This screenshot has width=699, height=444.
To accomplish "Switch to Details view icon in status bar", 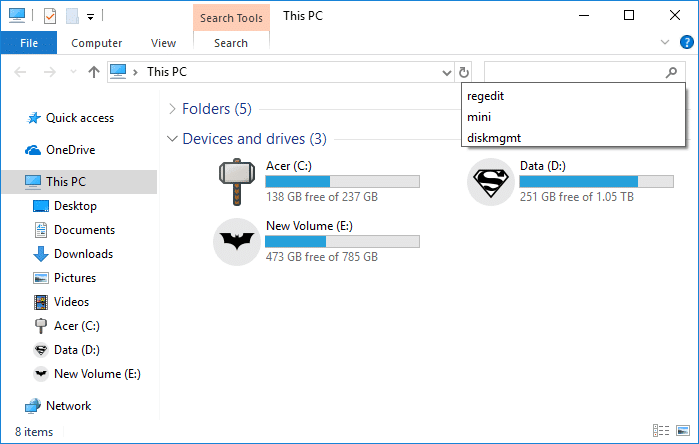I will [x=661, y=431].
